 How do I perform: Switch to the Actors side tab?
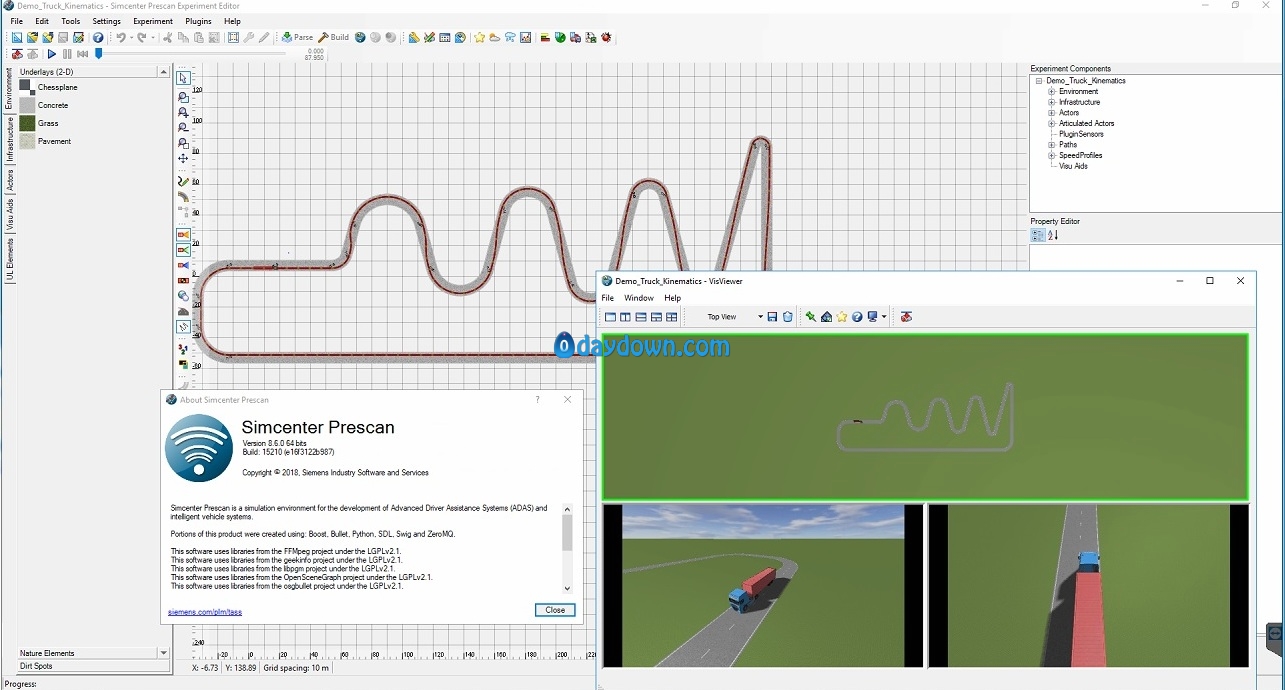click(x=10, y=180)
